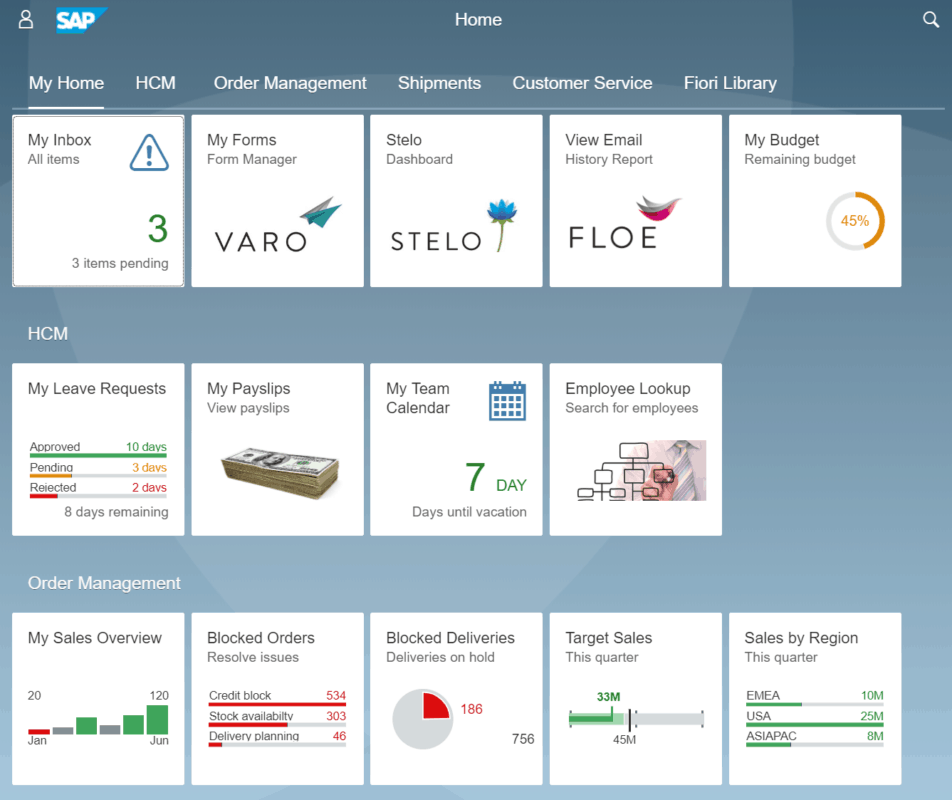Click the Rejected 2 days row
The width and height of the screenshot is (952, 800).
98,490
